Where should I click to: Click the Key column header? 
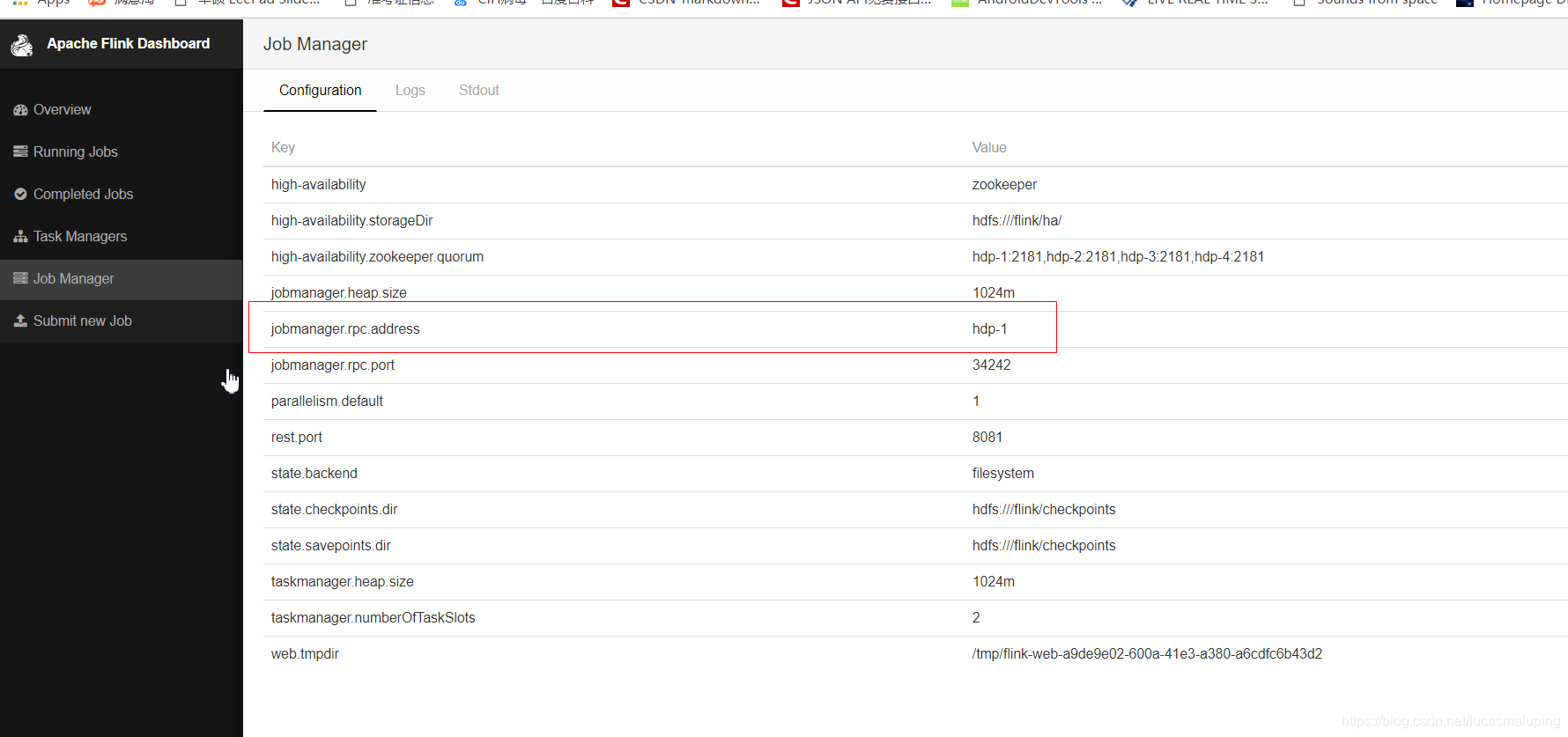pos(283,147)
